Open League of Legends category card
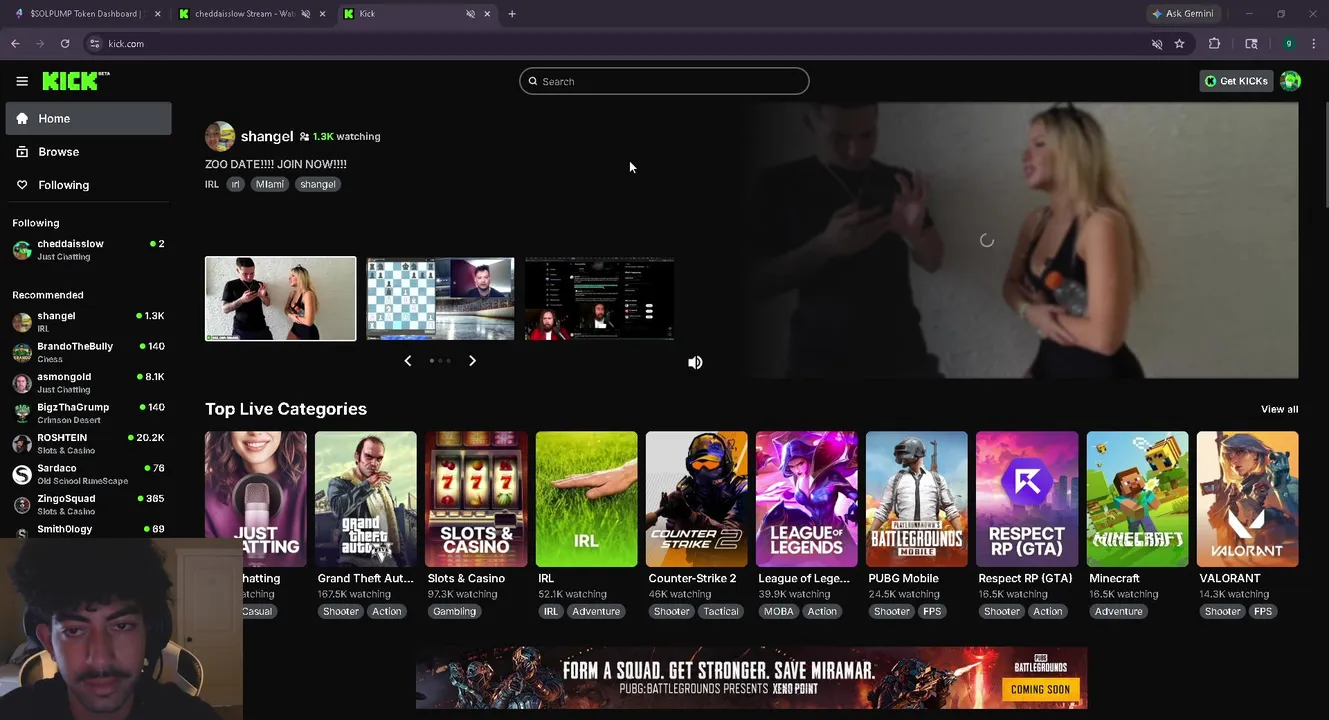Image resolution: width=1329 pixels, height=720 pixels. coord(806,499)
